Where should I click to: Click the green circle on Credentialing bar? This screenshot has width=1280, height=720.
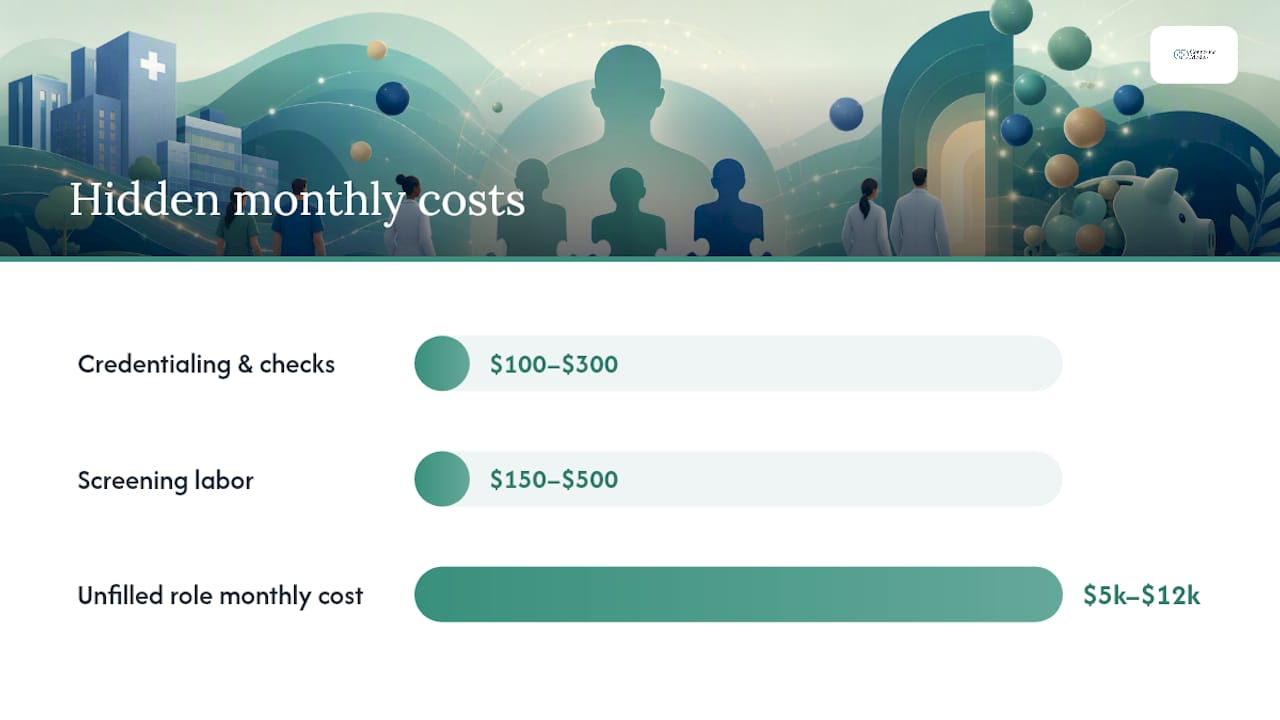(x=442, y=363)
